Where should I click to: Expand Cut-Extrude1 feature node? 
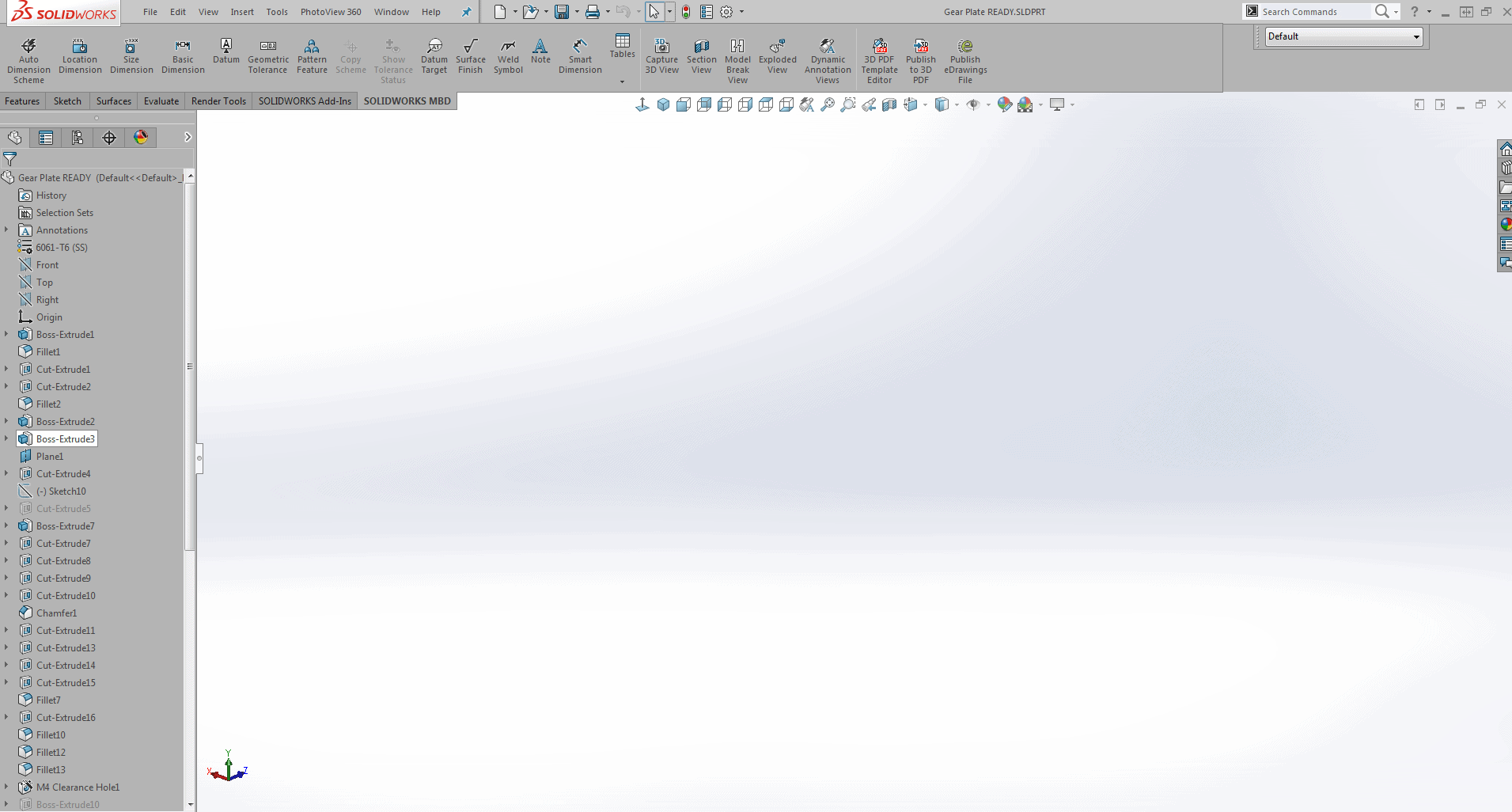(x=6, y=369)
